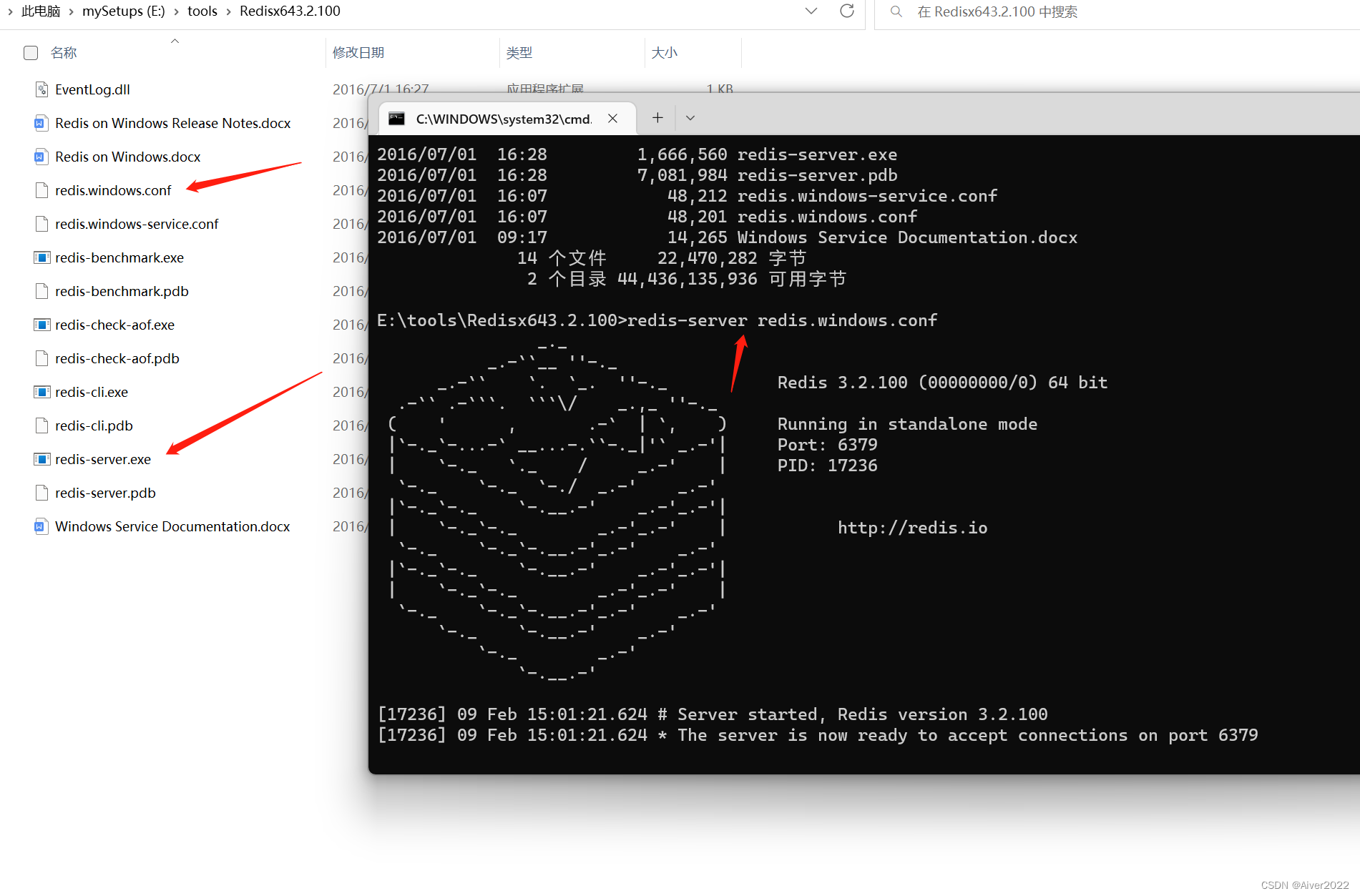1360x896 pixels.
Task: Select Windows Service Documentation.docx file name
Action: [172, 526]
